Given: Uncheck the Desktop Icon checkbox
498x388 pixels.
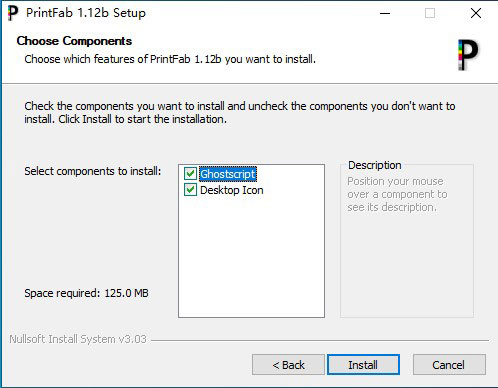Looking at the screenshot, I should click(190, 190).
